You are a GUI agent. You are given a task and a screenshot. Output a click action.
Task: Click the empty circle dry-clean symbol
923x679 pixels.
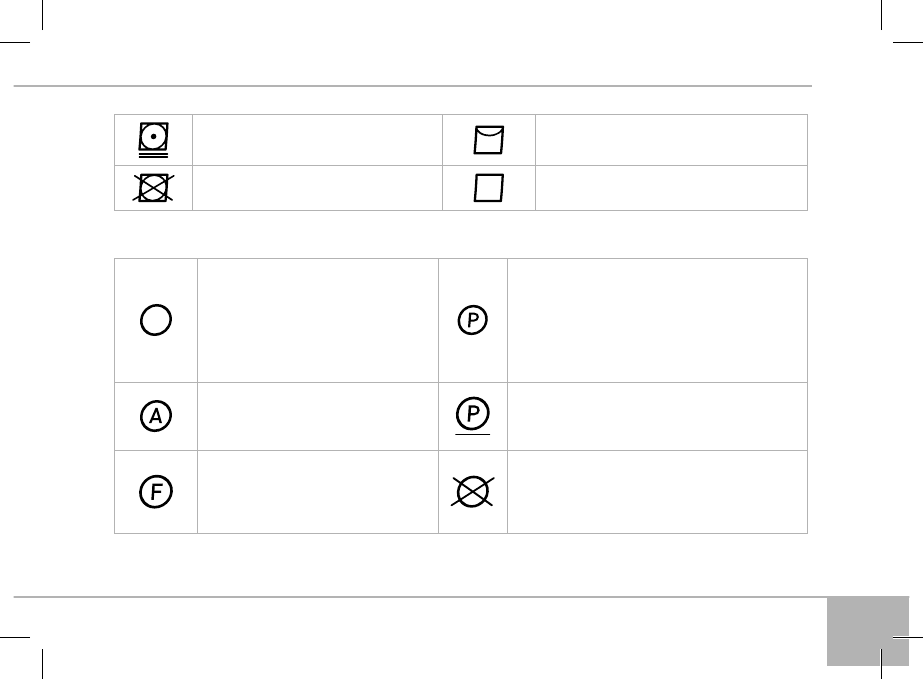157,321
